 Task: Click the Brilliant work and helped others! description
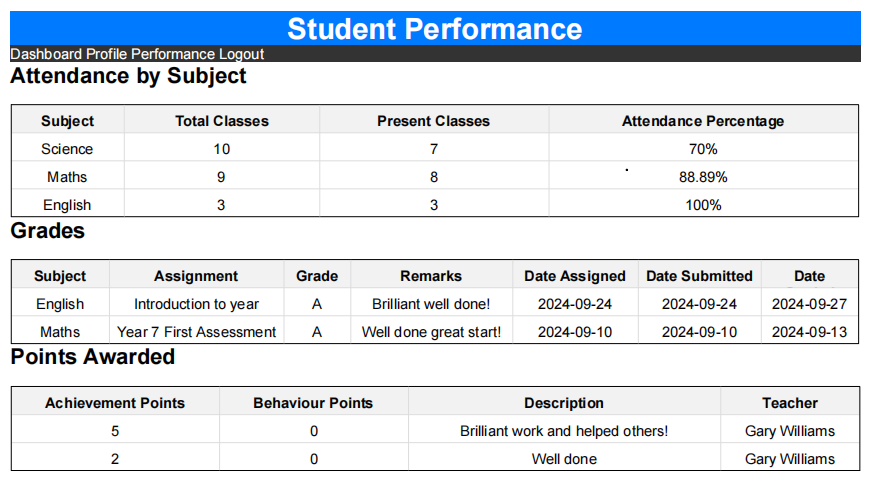coord(564,431)
